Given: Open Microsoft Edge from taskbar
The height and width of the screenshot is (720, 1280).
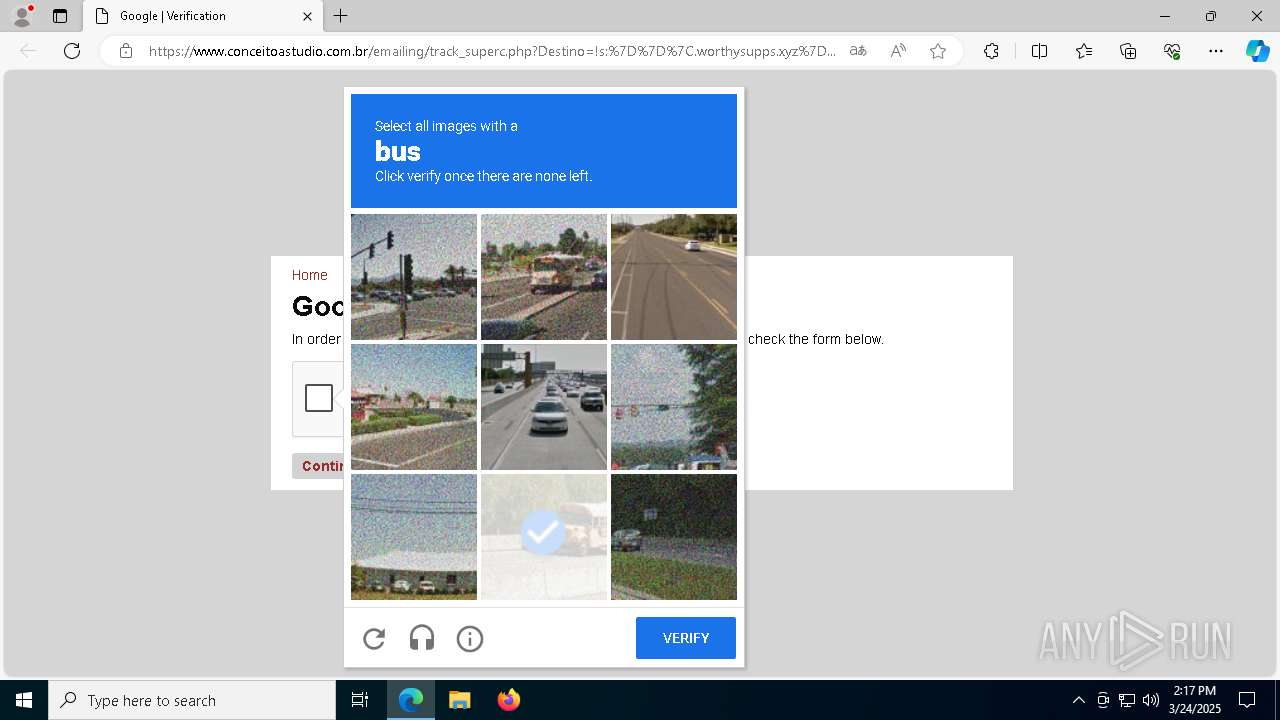Looking at the screenshot, I should click(411, 700).
